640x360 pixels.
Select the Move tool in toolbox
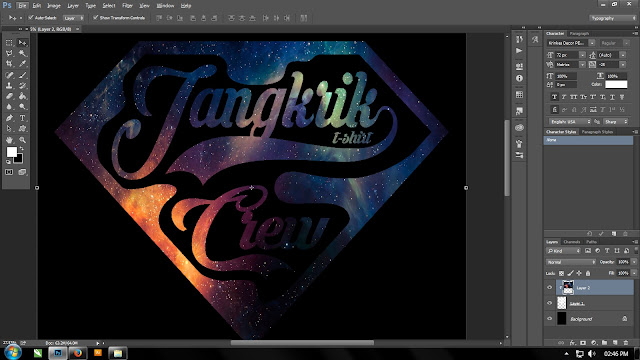point(22,42)
